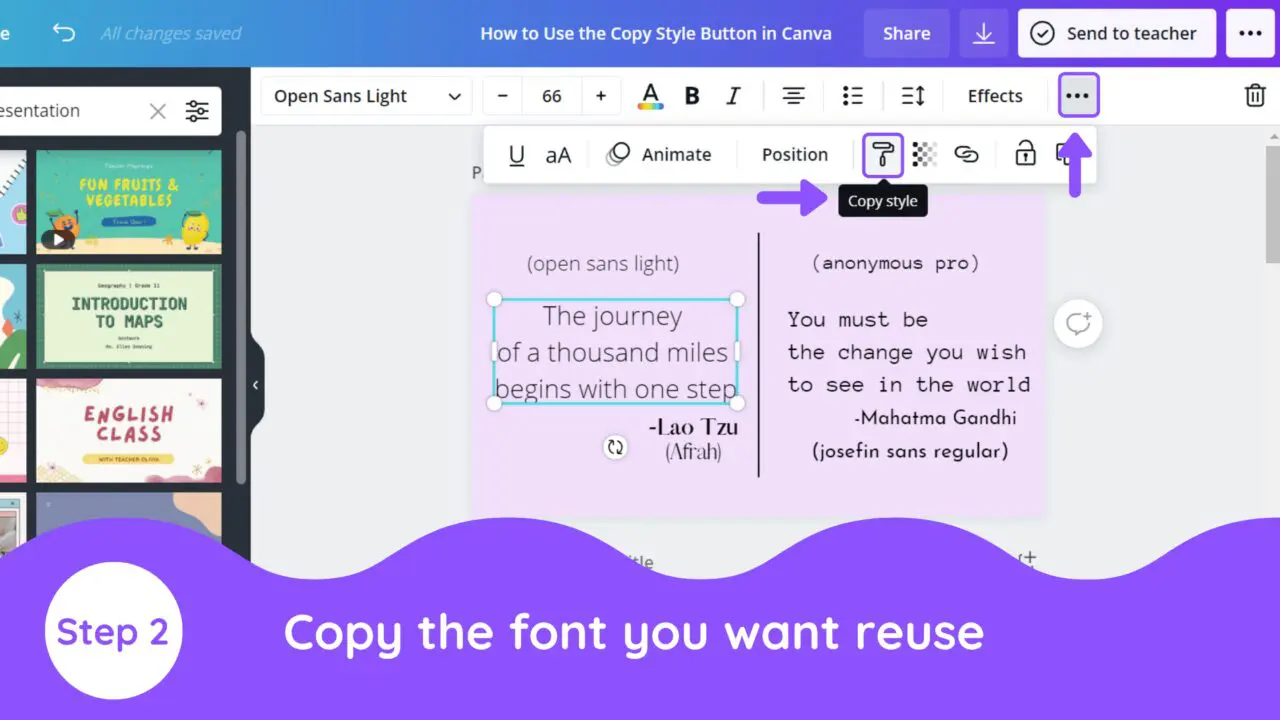Viewport: 1280px width, 720px height.
Task: Select the Copy style paint roller tool
Action: 882,154
